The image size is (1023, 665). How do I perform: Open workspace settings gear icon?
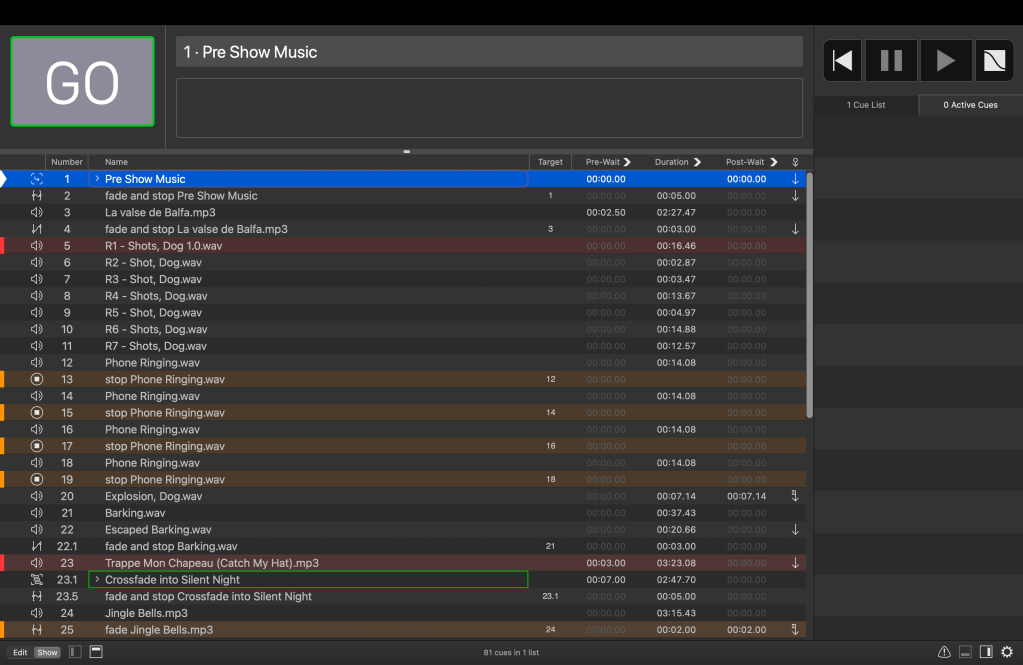[x=1006, y=652]
